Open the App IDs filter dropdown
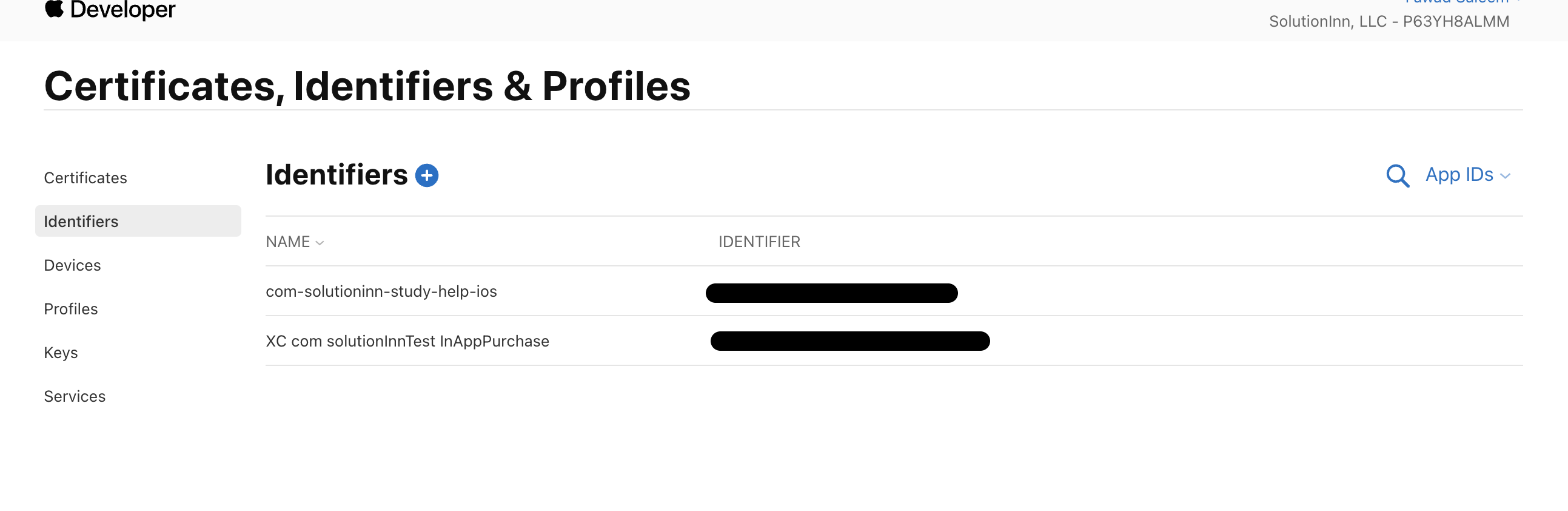1568x511 pixels. [1467, 175]
